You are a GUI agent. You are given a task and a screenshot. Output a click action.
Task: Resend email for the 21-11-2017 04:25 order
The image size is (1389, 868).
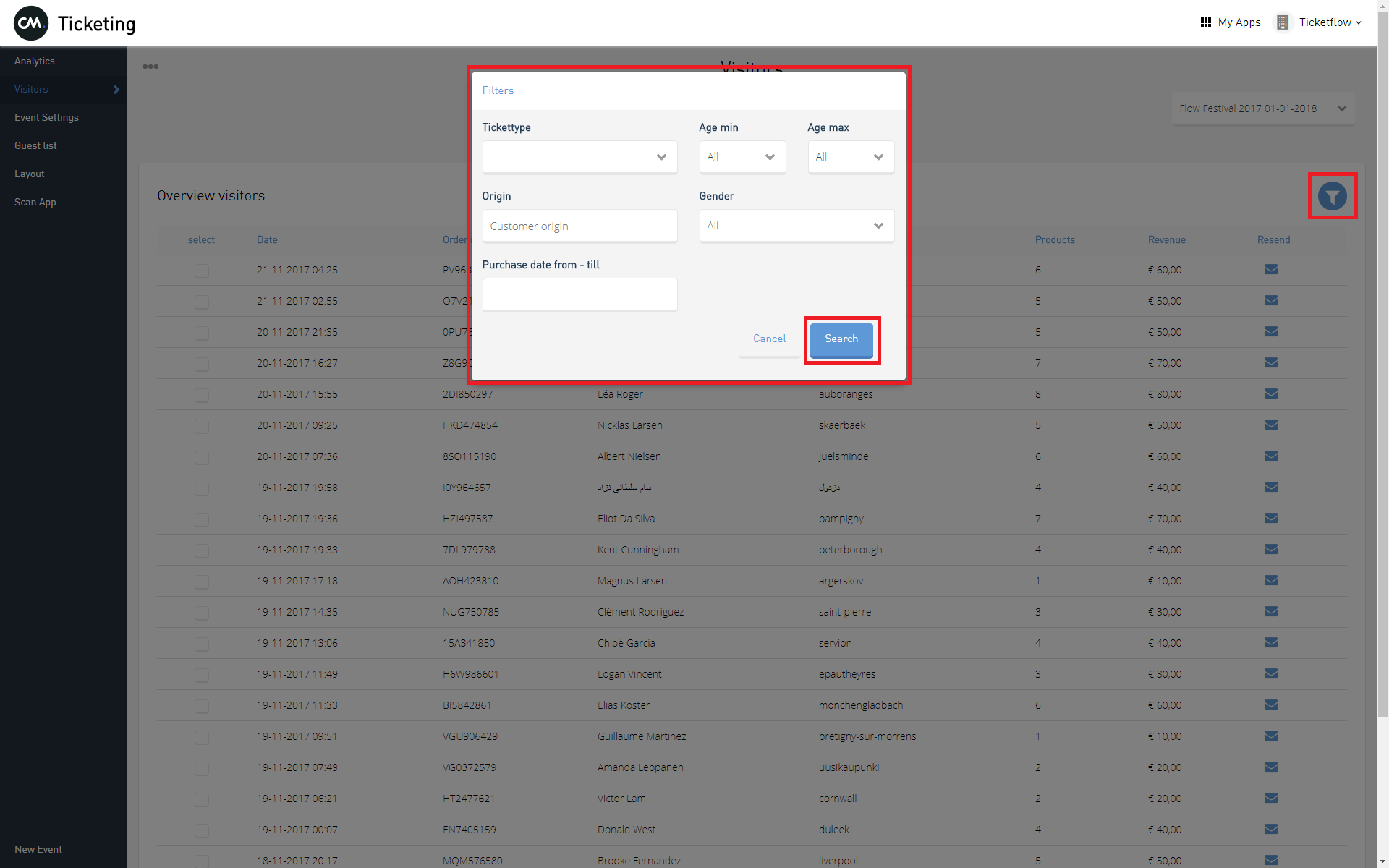point(1271,269)
